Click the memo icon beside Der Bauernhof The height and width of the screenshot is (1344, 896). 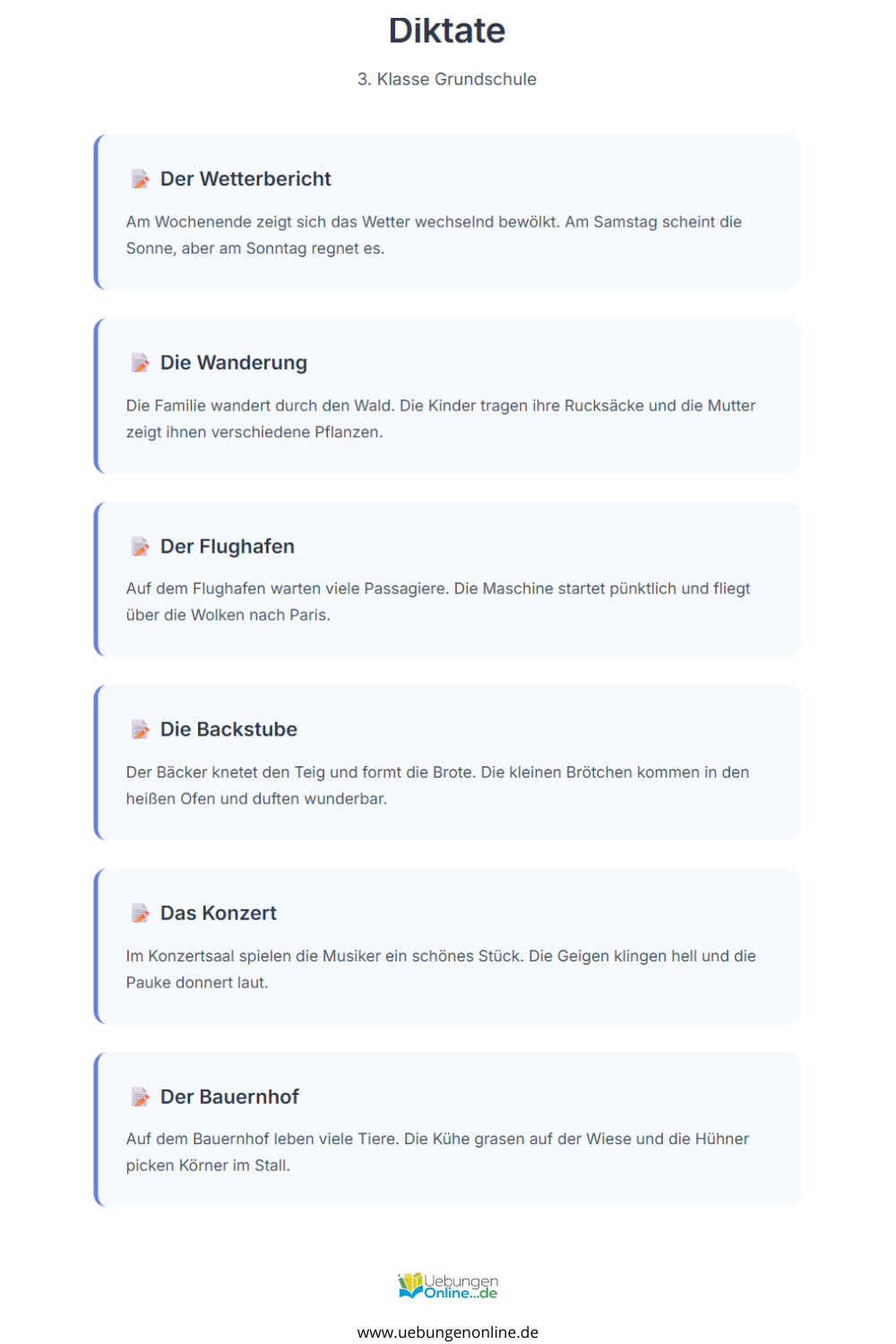point(141,1097)
